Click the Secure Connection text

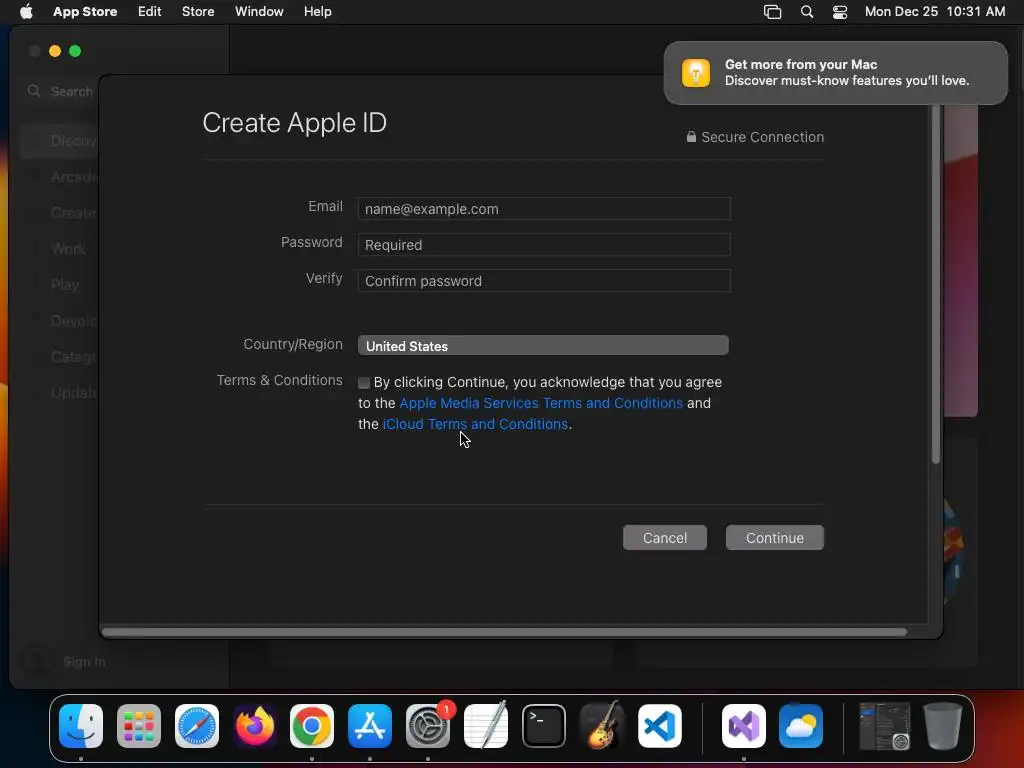[x=762, y=137]
